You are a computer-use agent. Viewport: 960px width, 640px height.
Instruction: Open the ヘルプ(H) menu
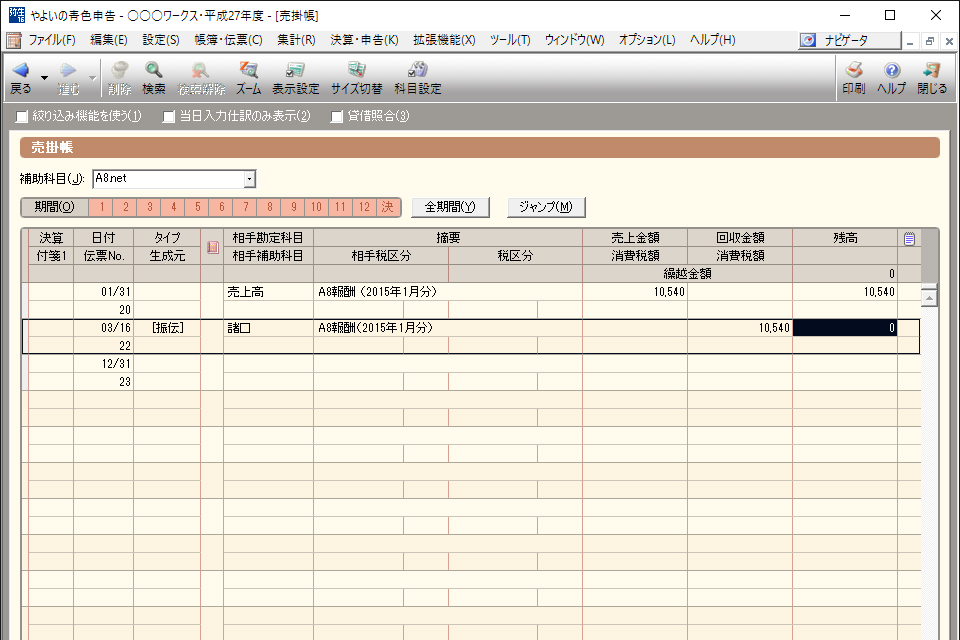coord(713,40)
